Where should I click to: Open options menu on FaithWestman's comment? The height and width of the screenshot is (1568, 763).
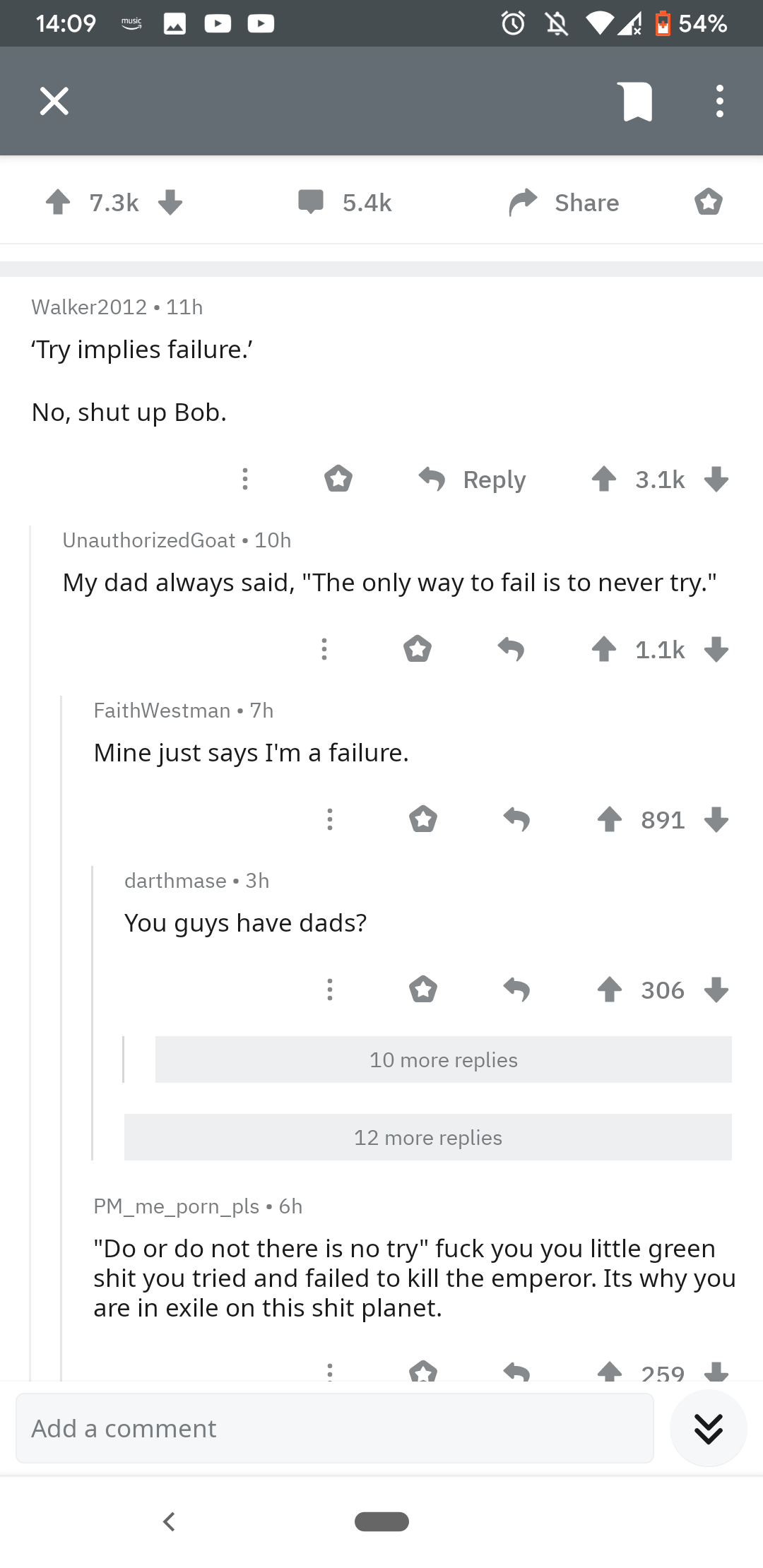pyautogui.click(x=329, y=820)
